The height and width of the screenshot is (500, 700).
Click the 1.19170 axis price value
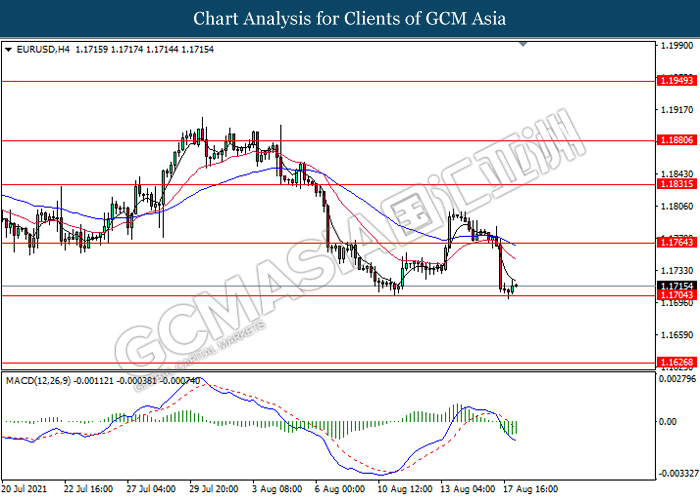point(677,110)
